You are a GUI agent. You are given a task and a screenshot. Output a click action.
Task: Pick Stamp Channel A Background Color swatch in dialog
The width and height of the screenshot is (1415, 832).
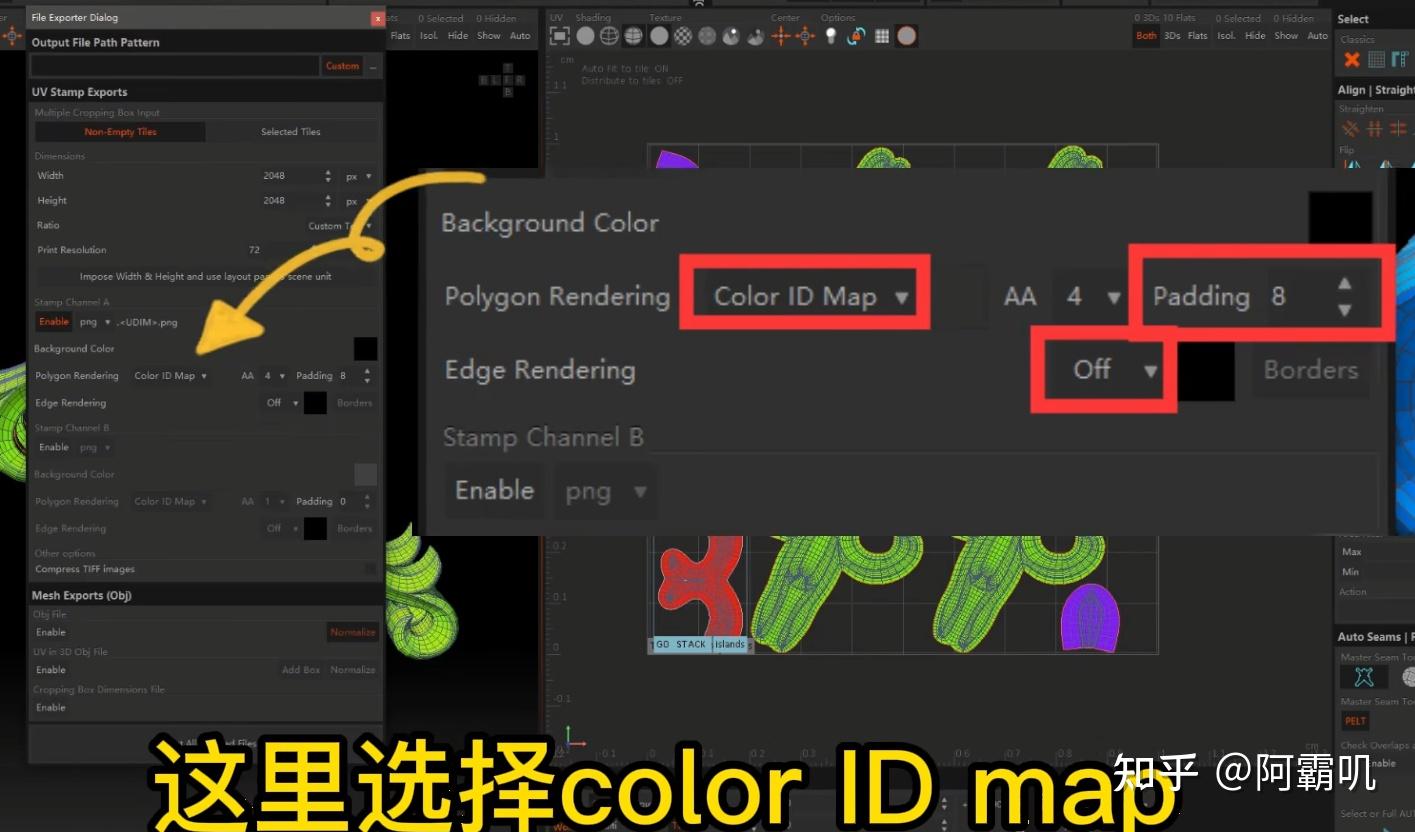pyautogui.click(x=365, y=349)
